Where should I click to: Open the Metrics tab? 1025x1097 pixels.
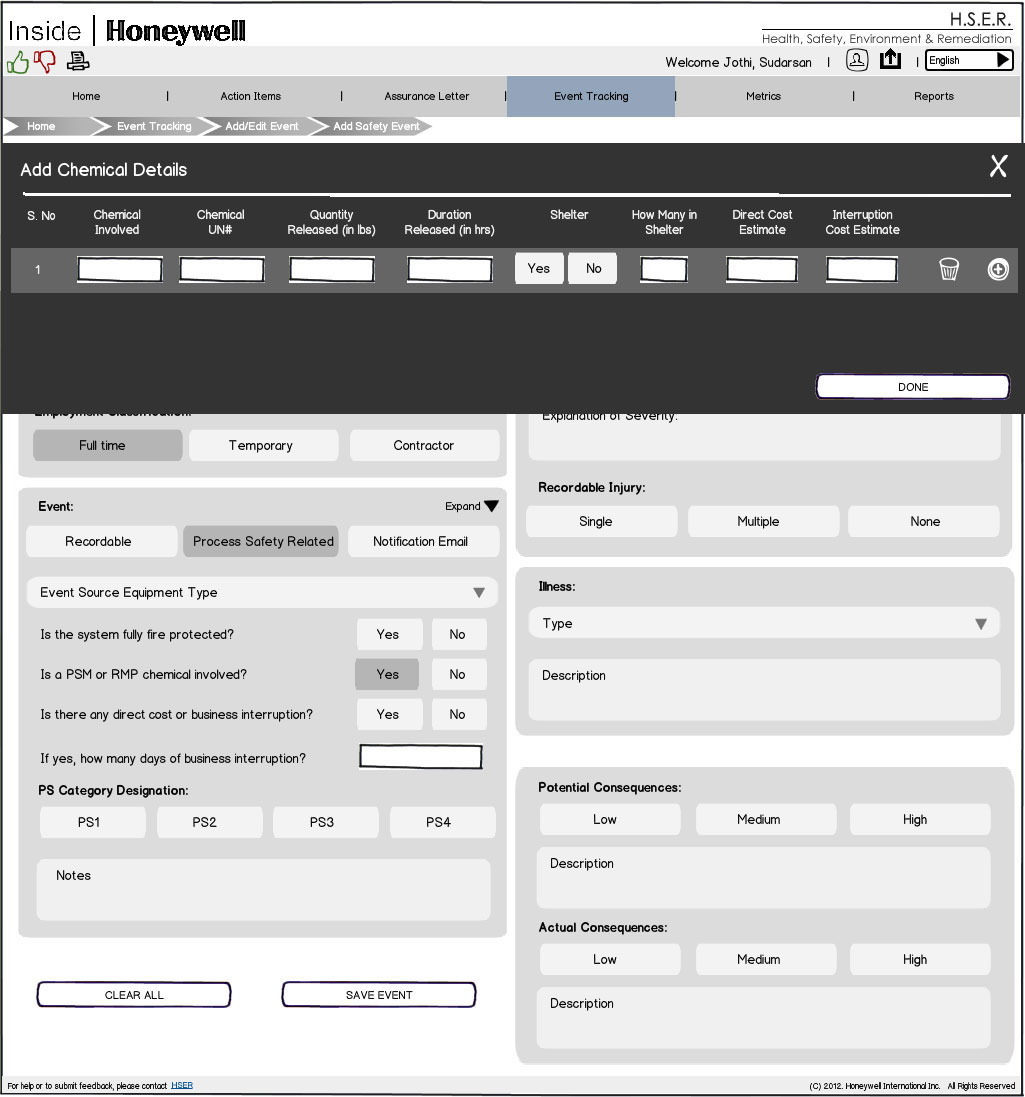[763, 96]
